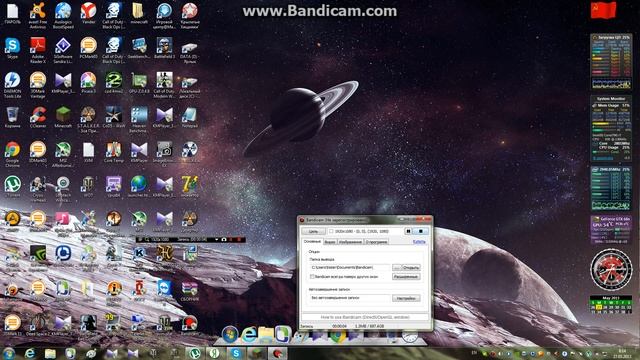Stop the Bandicam recording
The width and height of the screenshot is (640, 360).
pos(421,231)
